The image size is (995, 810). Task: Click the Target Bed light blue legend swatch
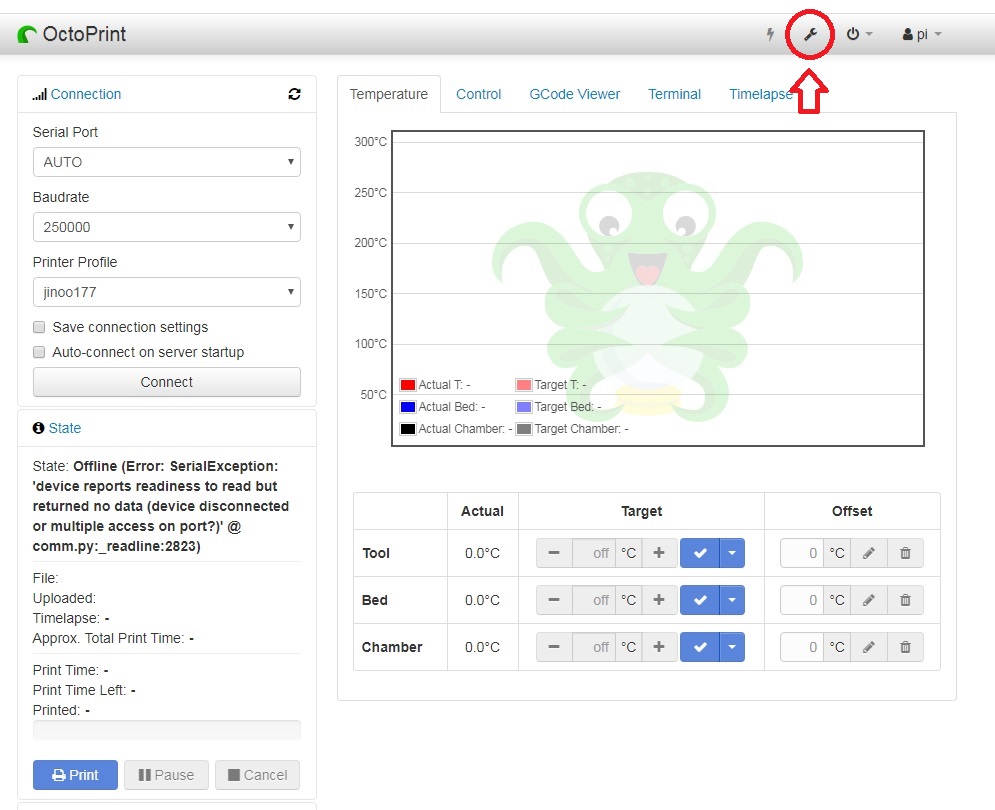[x=524, y=407]
